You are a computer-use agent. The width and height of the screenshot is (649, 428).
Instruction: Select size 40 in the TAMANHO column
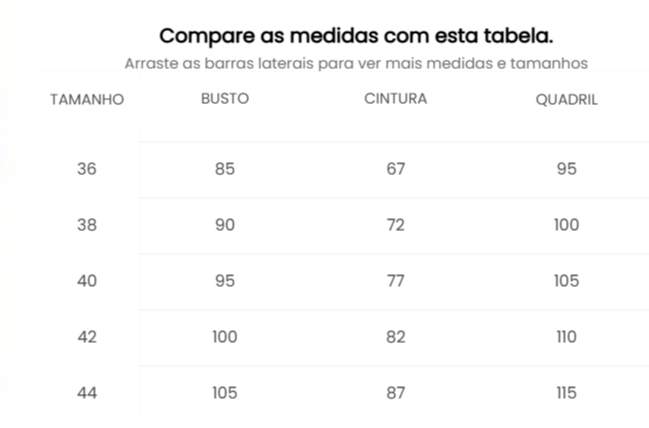click(87, 281)
